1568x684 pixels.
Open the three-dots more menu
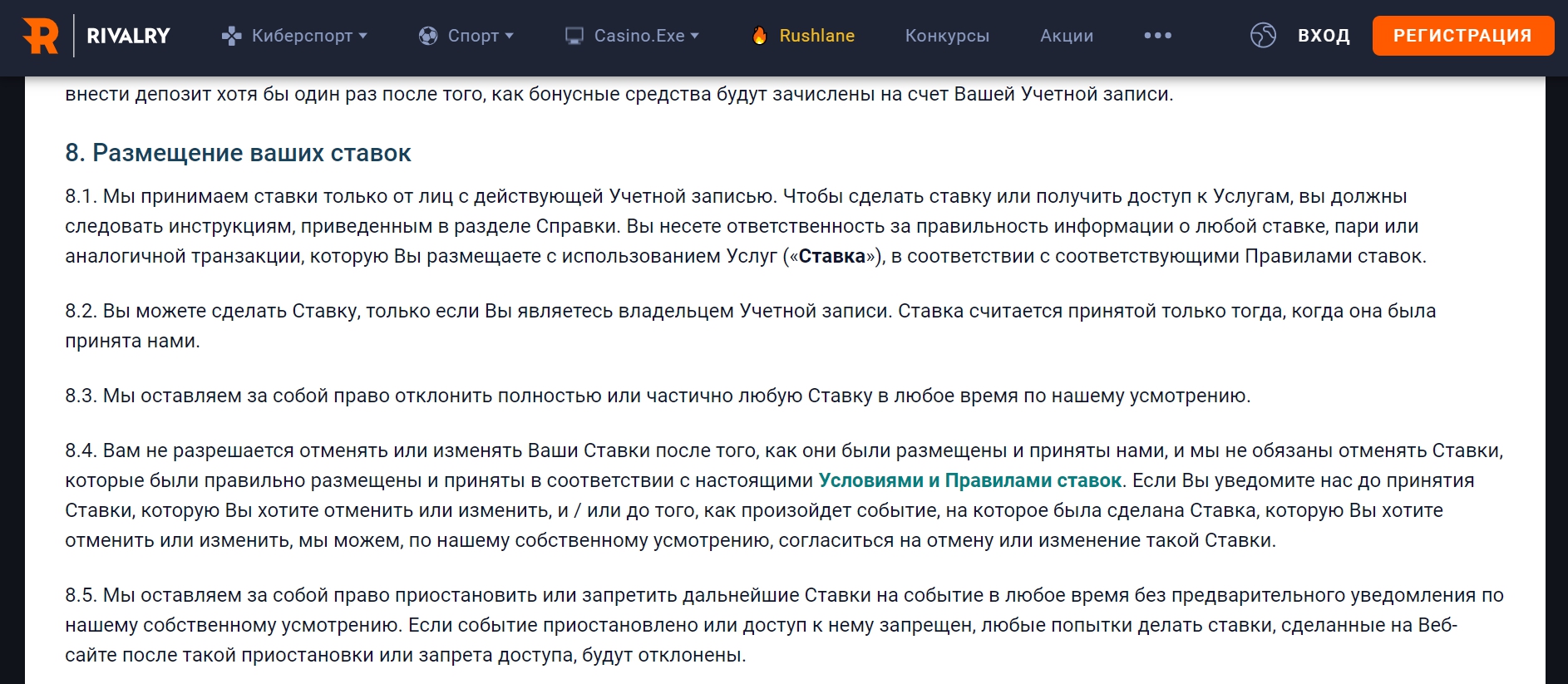pos(1157,36)
